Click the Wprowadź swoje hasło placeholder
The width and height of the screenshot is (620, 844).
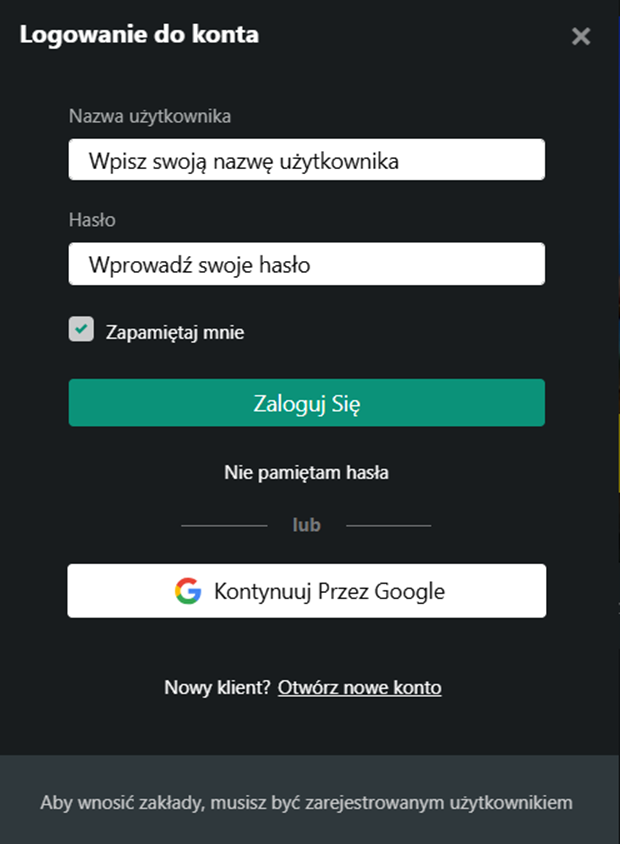[199, 266]
